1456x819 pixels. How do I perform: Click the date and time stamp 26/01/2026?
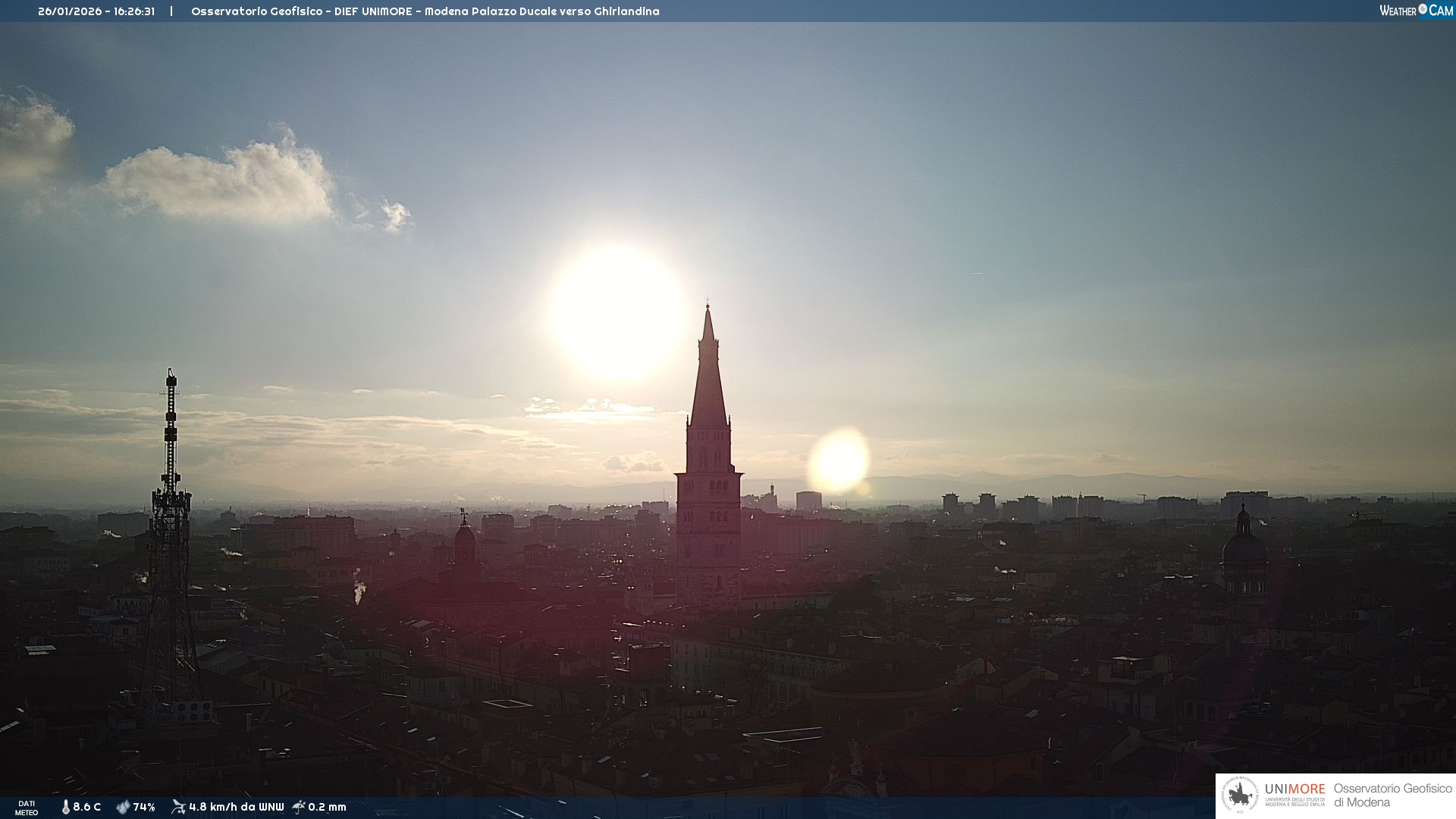[x=96, y=11]
